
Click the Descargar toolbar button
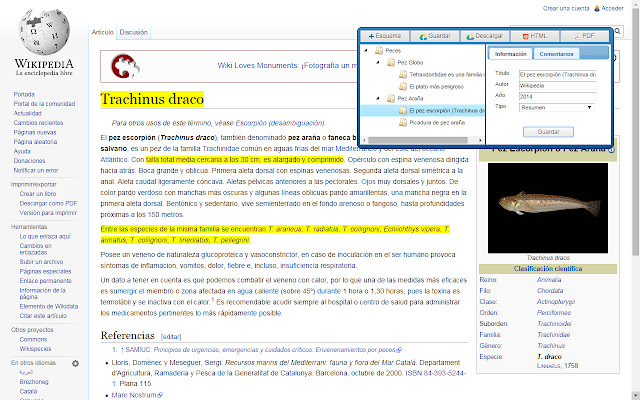[484, 35]
